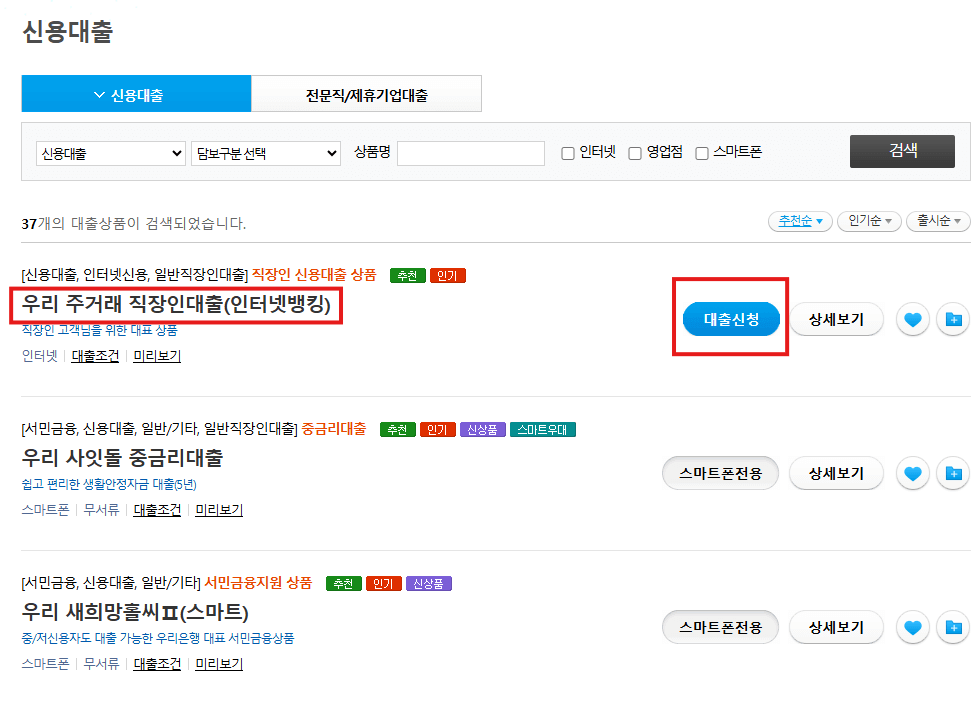Click folder-plus icon for 우리 사잇돌 중금리대출
979x702 pixels.
[953, 473]
